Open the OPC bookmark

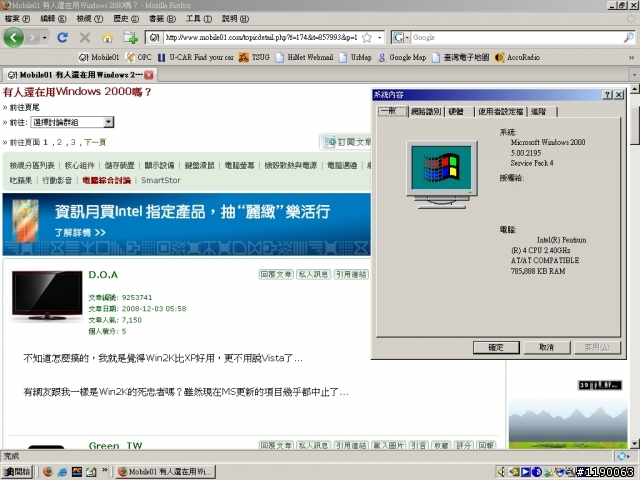(138, 57)
